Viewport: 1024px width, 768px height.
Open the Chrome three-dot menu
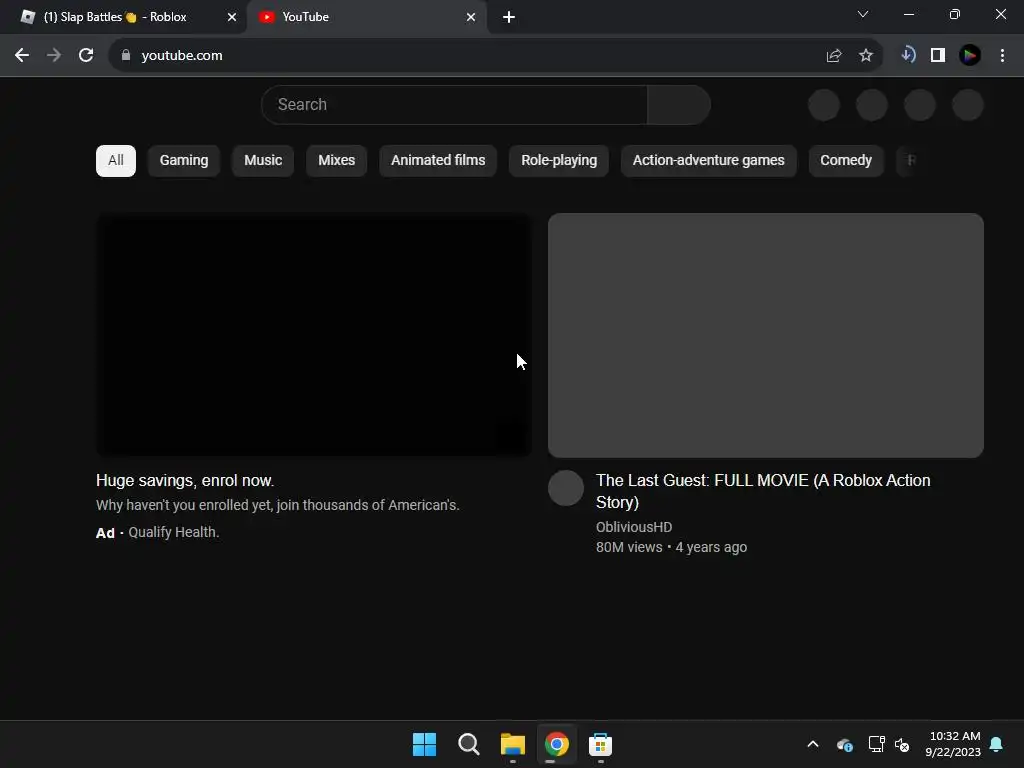[1002, 56]
